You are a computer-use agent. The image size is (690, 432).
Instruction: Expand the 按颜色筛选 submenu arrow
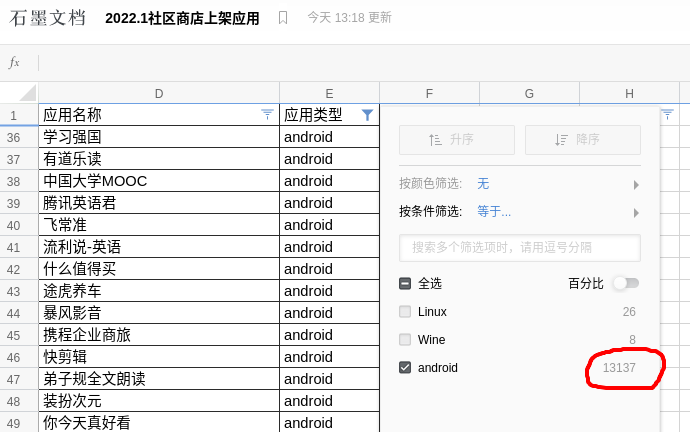tap(636, 185)
